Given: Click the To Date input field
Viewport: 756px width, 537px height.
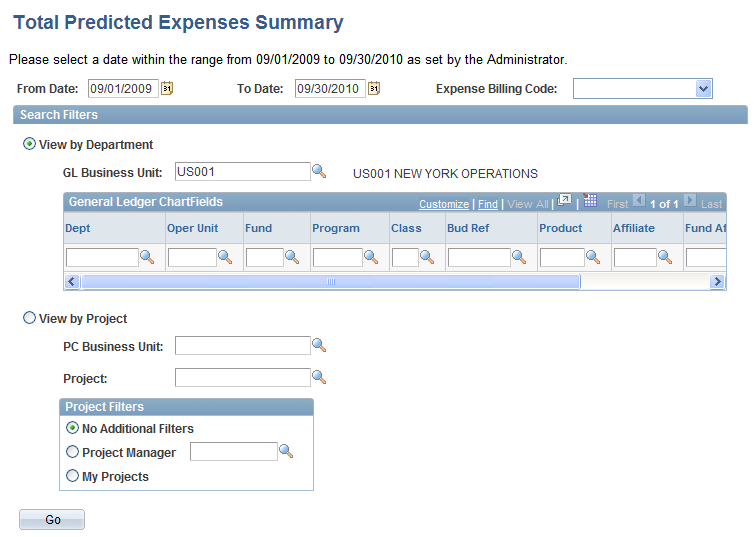Looking at the screenshot, I should click(x=330, y=89).
